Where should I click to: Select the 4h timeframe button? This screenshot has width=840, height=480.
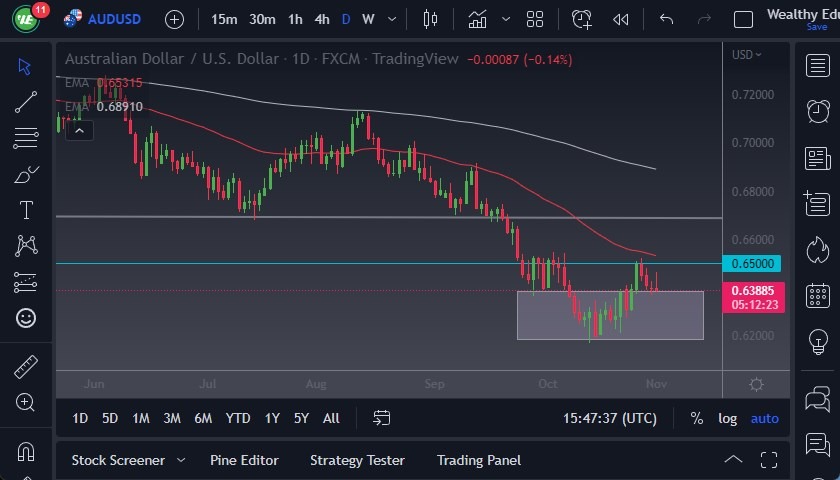tap(321, 19)
